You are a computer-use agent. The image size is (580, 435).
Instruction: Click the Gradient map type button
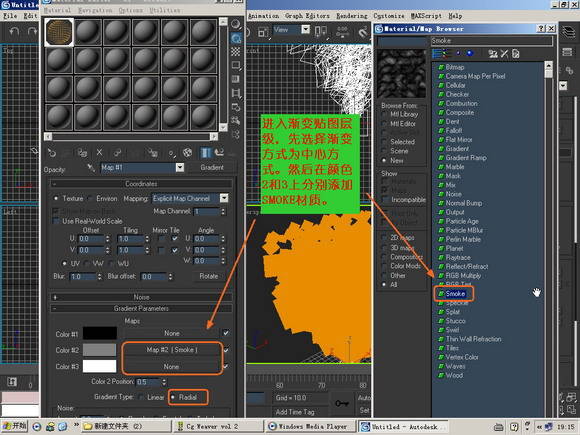pyautogui.click(x=212, y=168)
